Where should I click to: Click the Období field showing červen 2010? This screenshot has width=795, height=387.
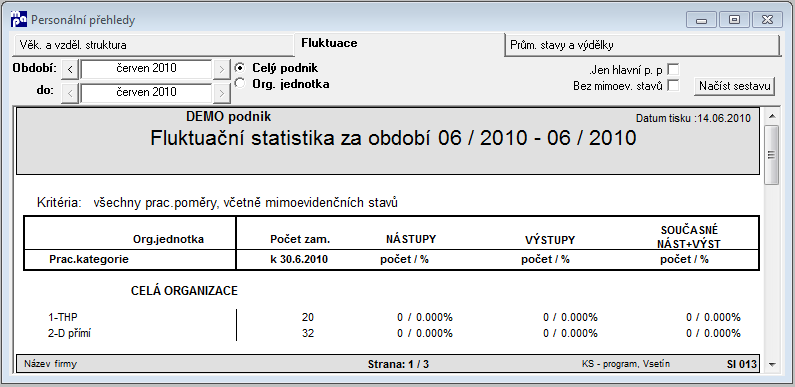pos(146,69)
